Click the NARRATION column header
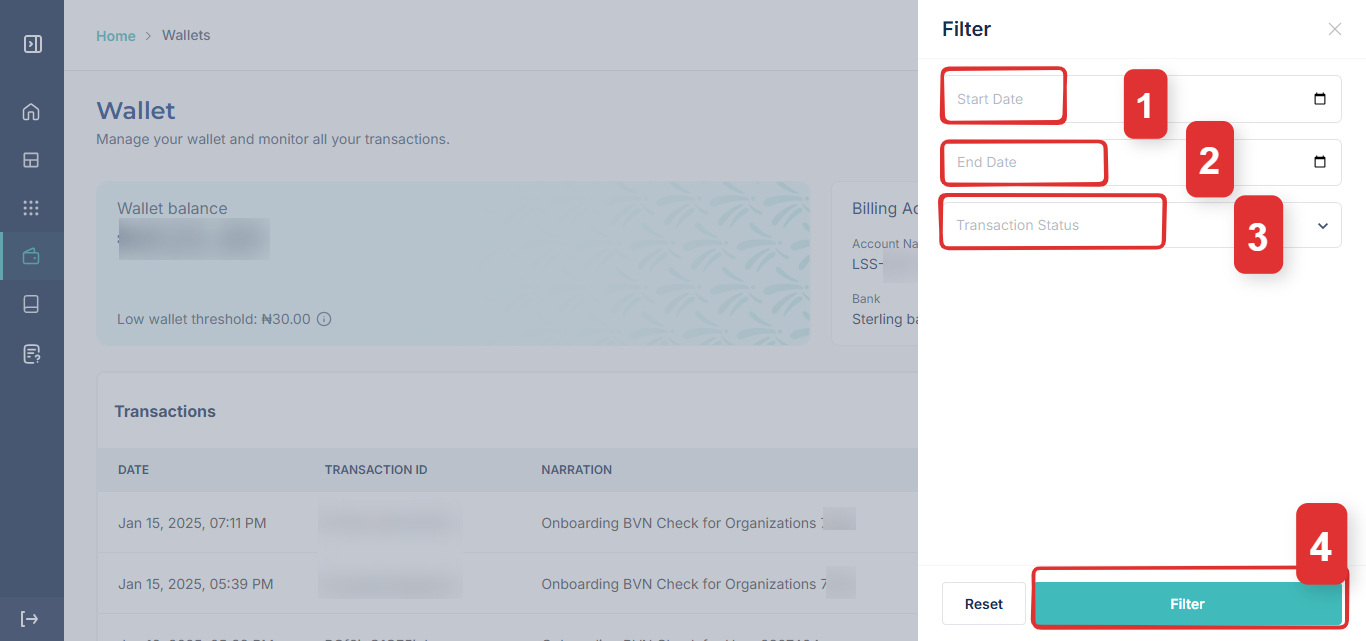 pyautogui.click(x=577, y=470)
